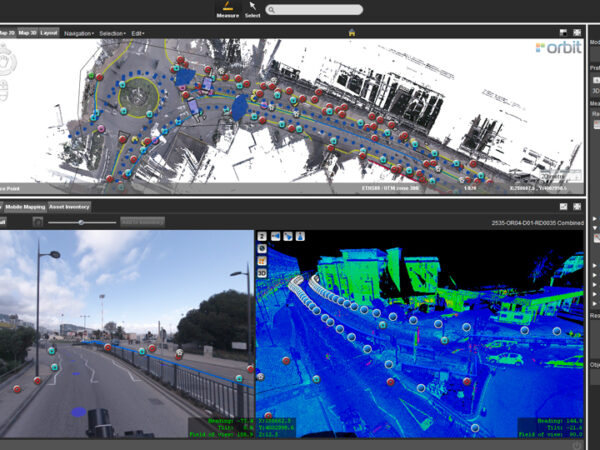The width and height of the screenshot is (600, 450).
Task: Click the power icon at bottom right
Action: [x=577, y=445]
